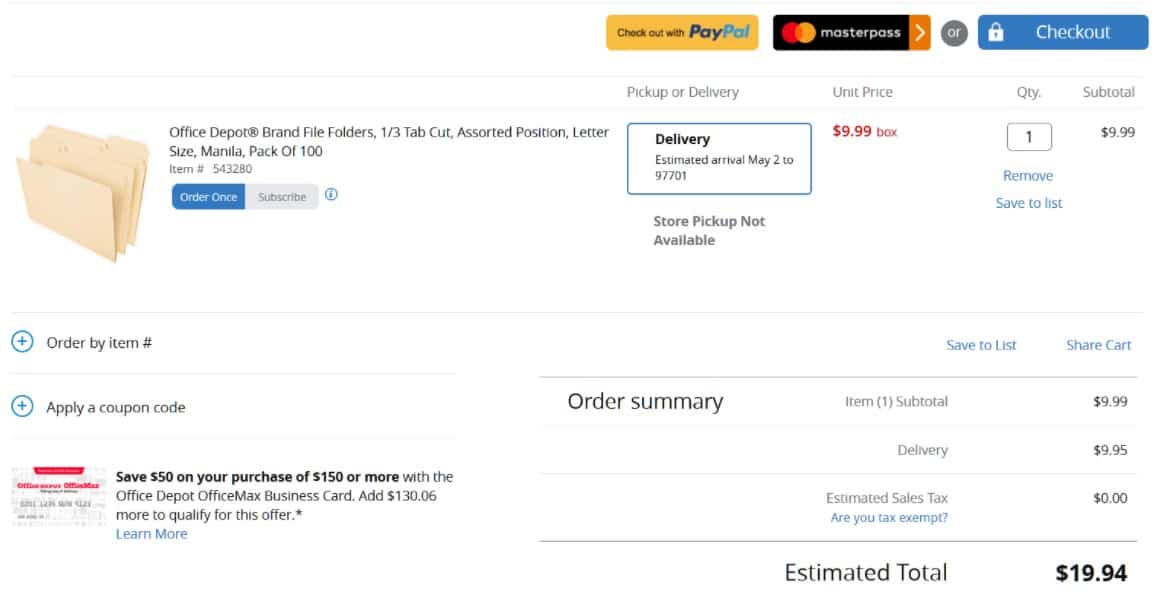1161x594 pixels.
Task: Expand the Apply a coupon code section
Action: pyautogui.click(x=22, y=407)
